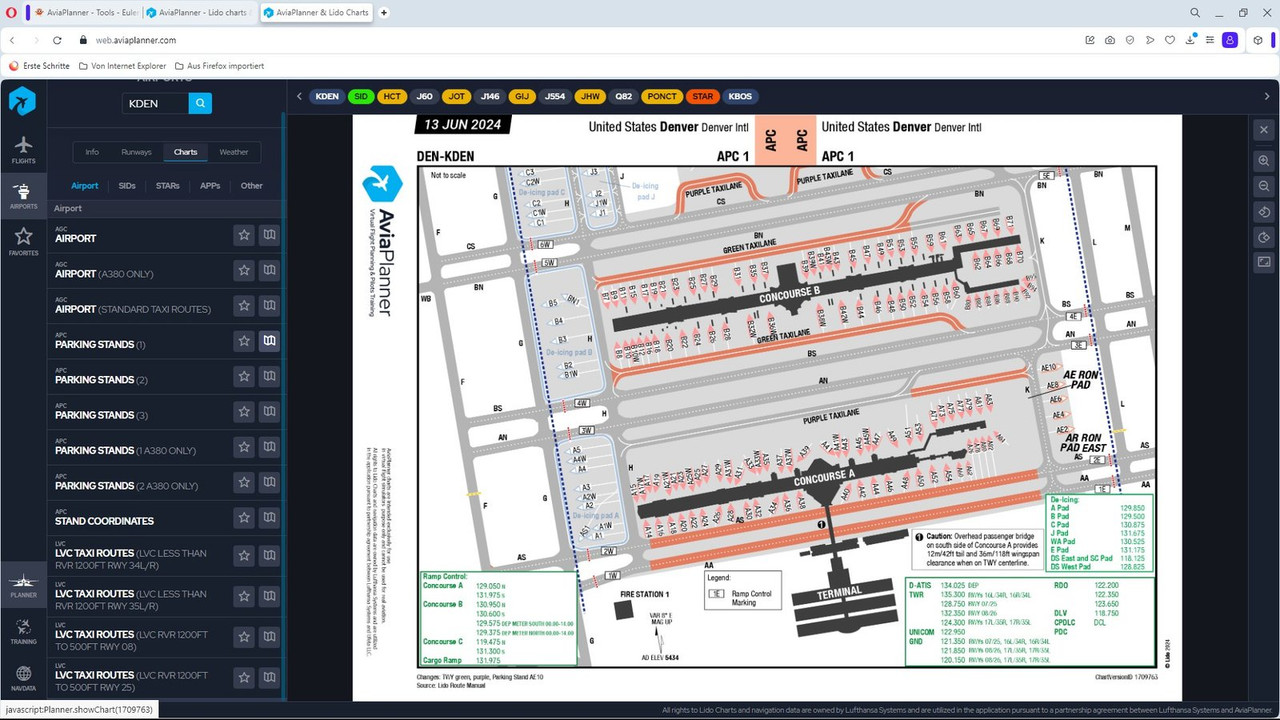Viewport: 1280px width, 720px height.
Task: Select the HCT waypoint chip
Action: pyautogui.click(x=392, y=97)
